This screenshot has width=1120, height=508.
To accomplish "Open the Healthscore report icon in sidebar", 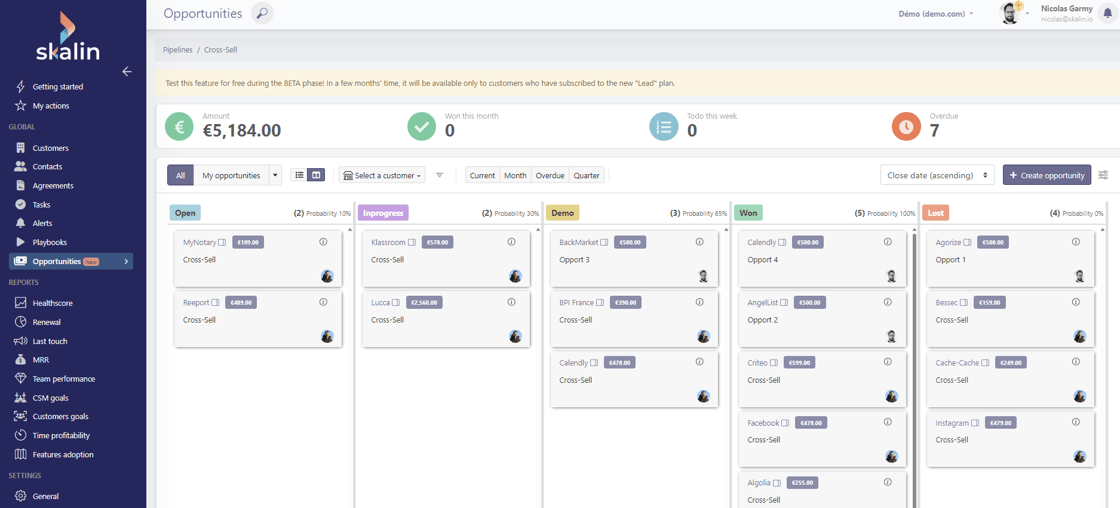I will pos(20,302).
